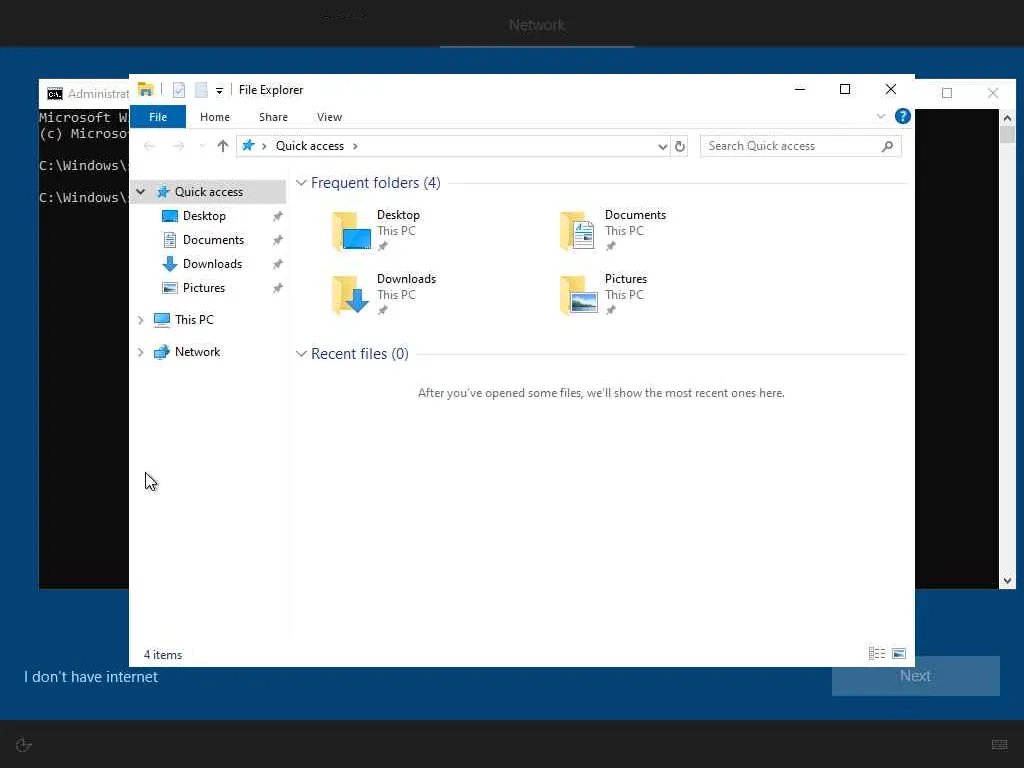Switch to the View ribbon tab
Screen dimensions: 1024x768
click(x=329, y=117)
